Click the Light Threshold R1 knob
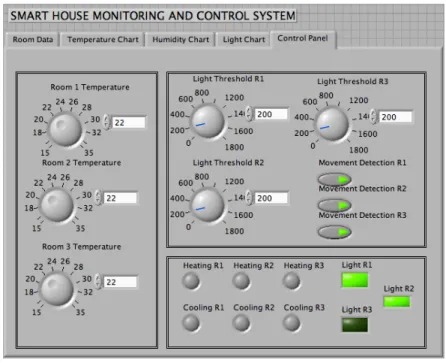This screenshot has width=446, height=363. (x=208, y=121)
